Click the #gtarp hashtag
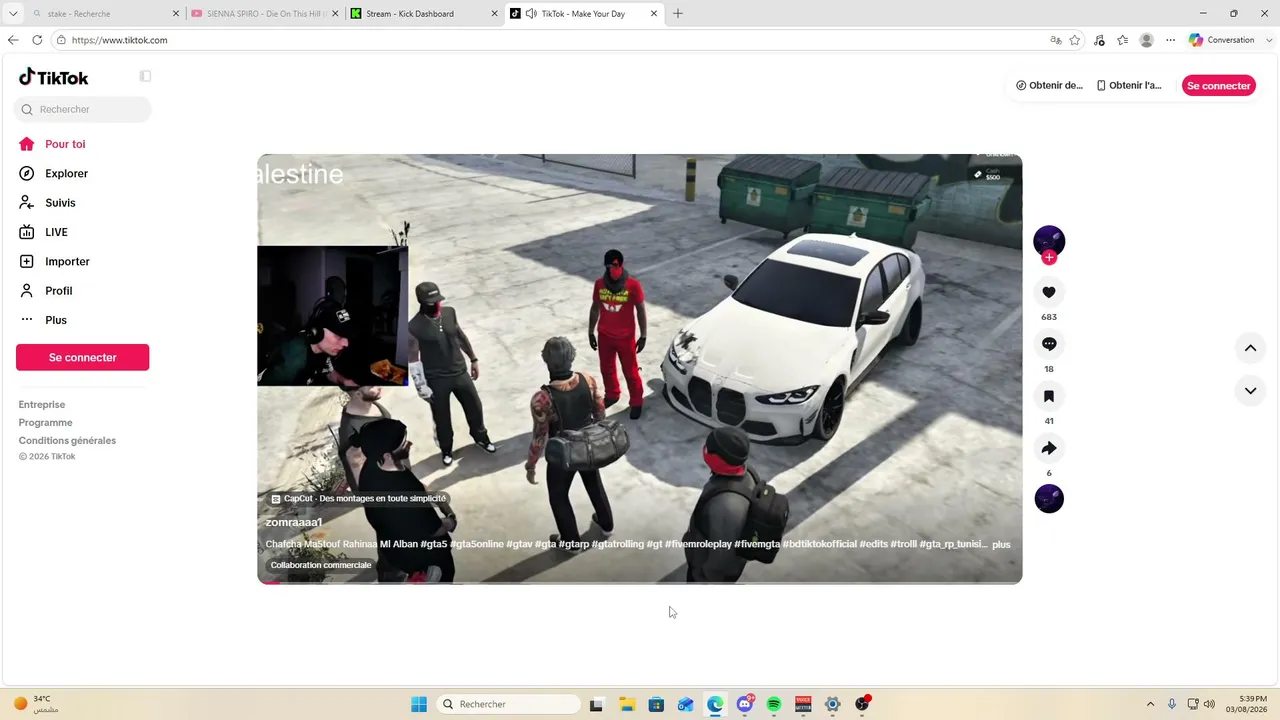Screen dimensions: 1280x720 [x=574, y=544]
